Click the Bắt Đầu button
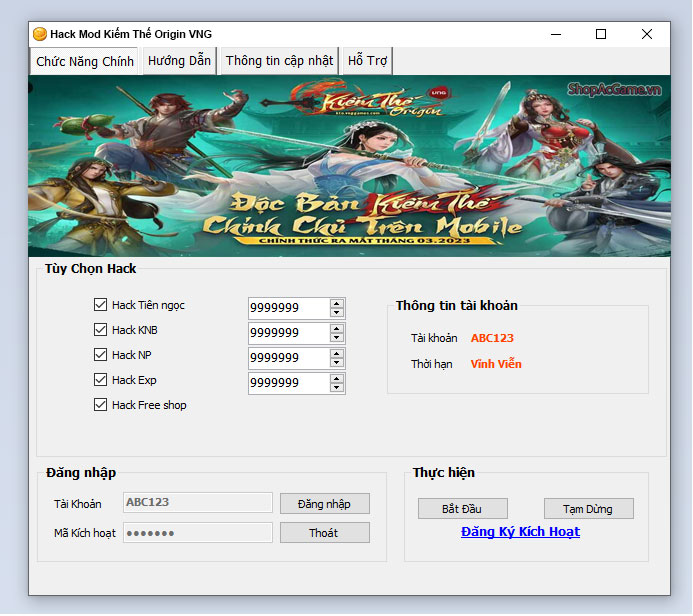Screen dimensions: 693x616 462,509
